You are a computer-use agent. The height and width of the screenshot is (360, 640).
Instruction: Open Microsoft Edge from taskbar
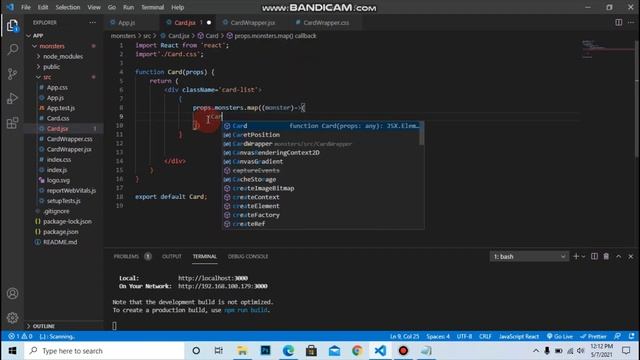click(x=288, y=351)
